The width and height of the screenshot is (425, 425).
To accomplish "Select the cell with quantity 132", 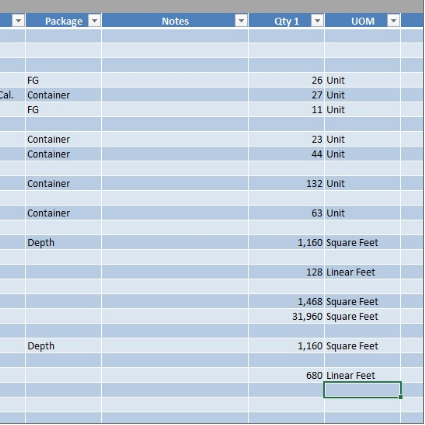I will click(x=286, y=183).
